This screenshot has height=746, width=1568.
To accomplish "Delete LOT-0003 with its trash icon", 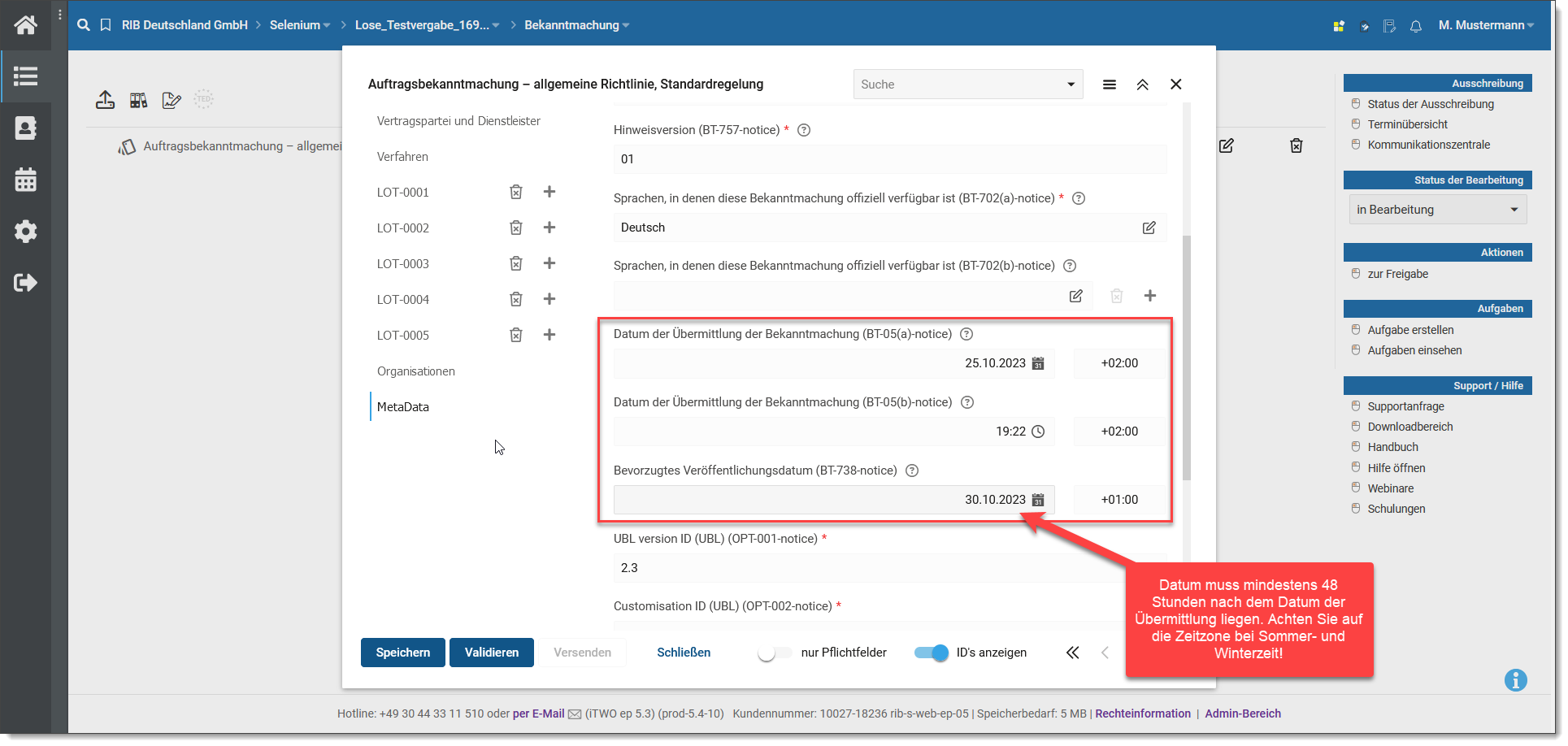I will [516, 263].
